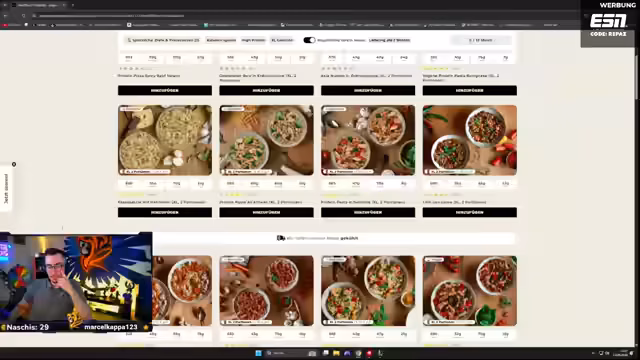Image resolution: width=640 pixels, height=360 pixels.
Task: Select the XL Gerichte filter chip
Action: pyautogui.click(x=282, y=40)
